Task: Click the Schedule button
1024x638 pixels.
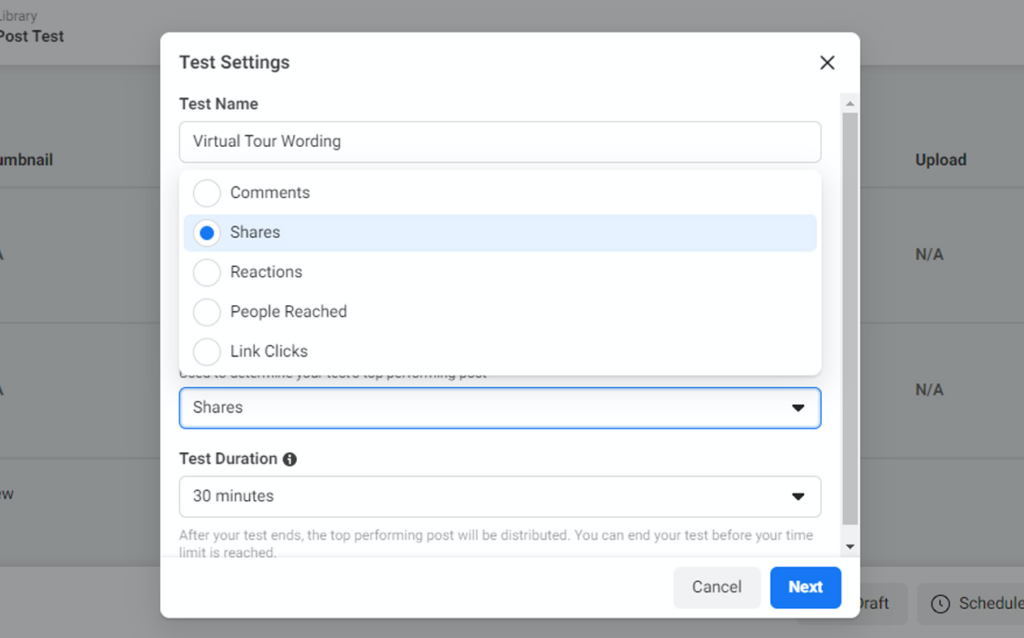Action: 975,604
